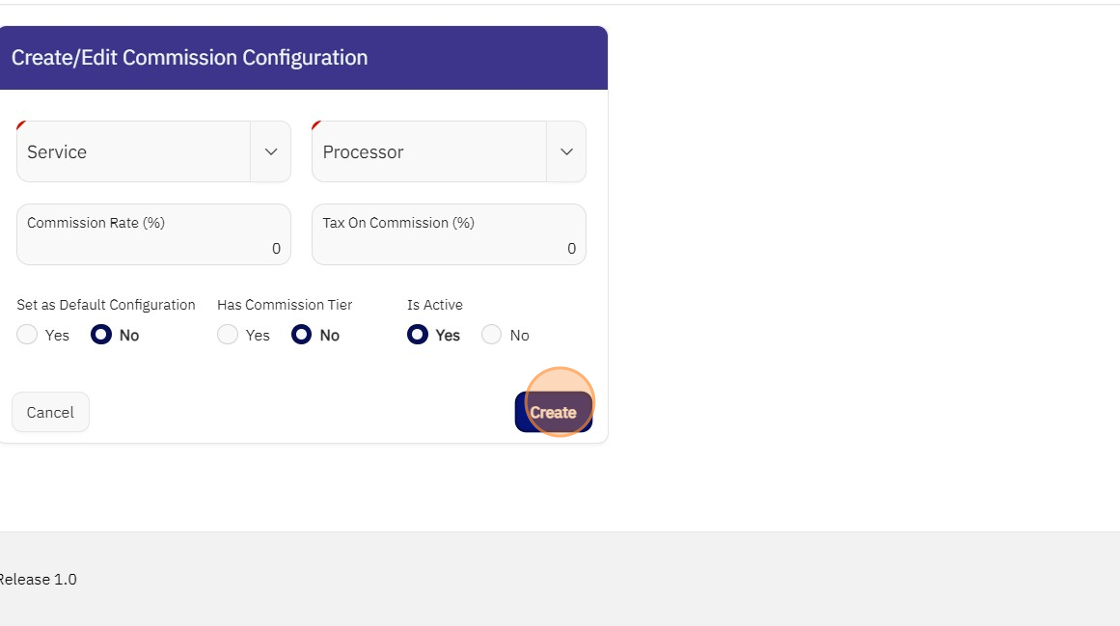Click the zero value in Commission Rate
Screen dimensions: 1120x626
click(276, 249)
